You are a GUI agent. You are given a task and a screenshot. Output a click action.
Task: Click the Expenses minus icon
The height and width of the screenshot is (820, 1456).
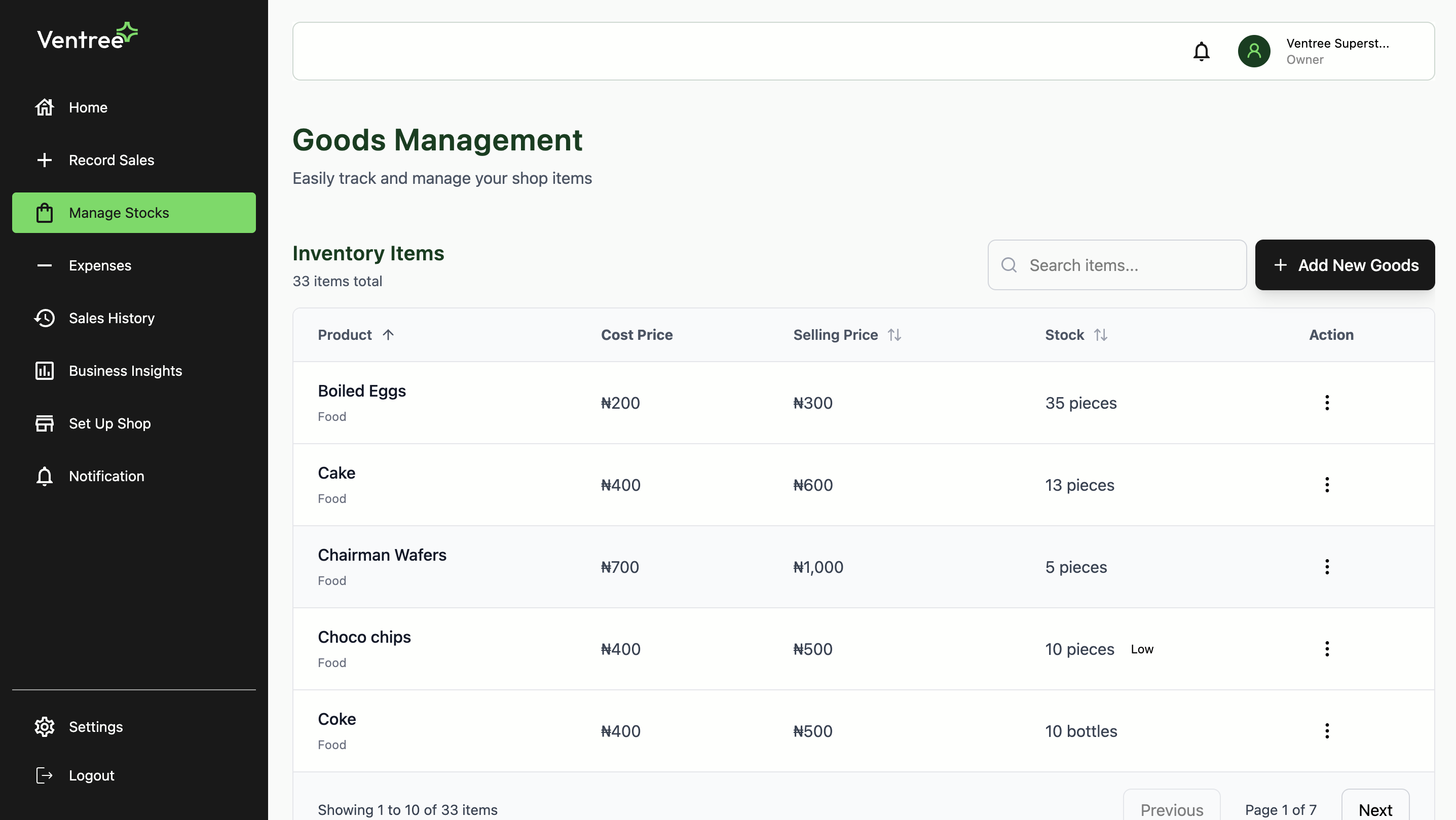coord(45,265)
